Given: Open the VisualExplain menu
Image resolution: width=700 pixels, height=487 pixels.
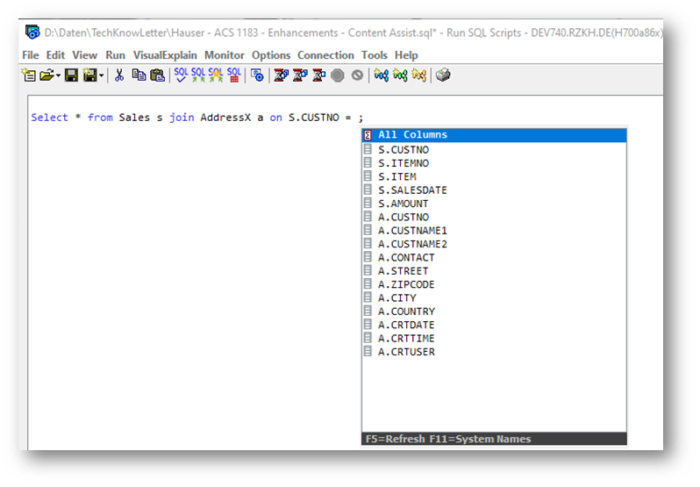Looking at the screenshot, I should 165,55.
